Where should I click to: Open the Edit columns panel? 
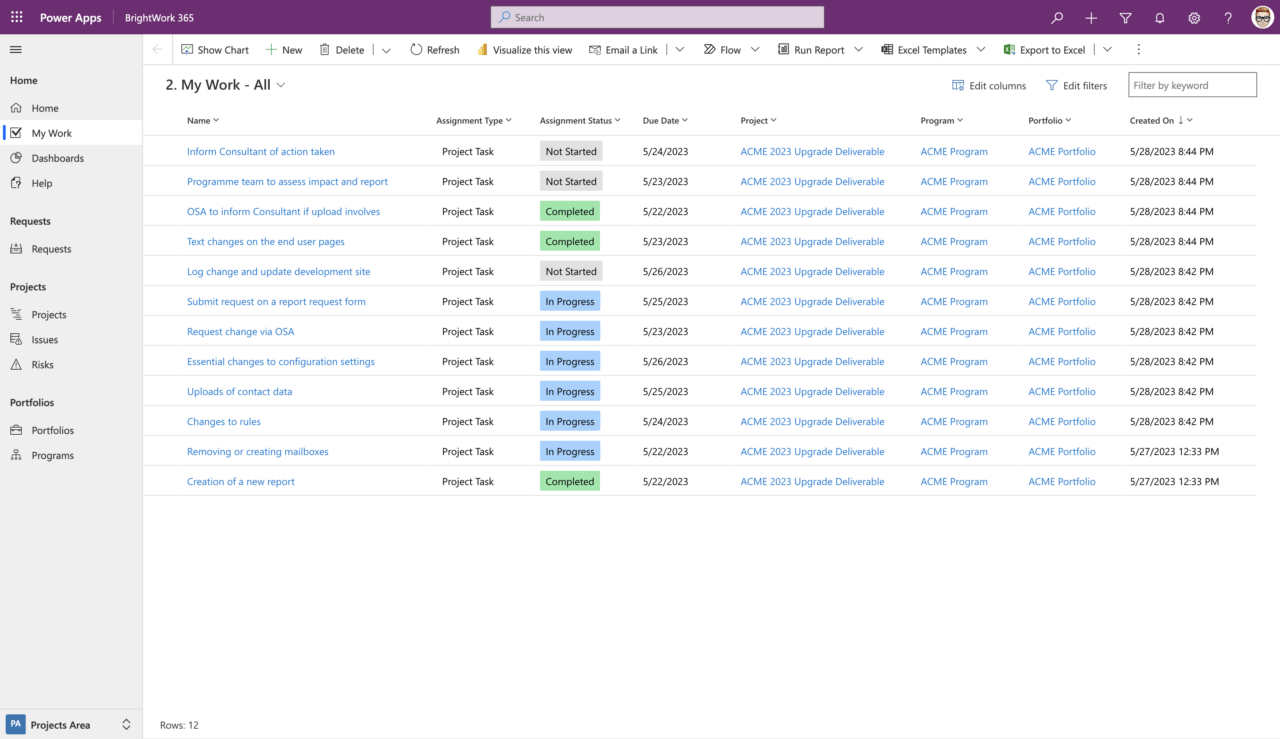click(x=989, y=85)
